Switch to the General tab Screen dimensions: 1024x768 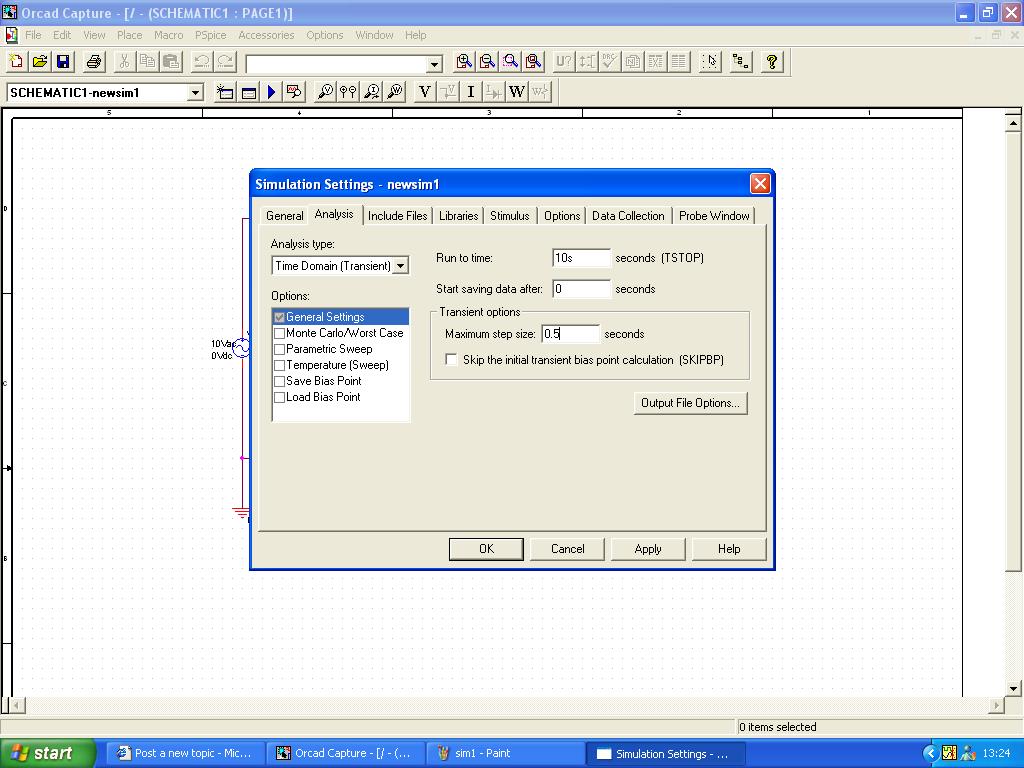[284, 216]
